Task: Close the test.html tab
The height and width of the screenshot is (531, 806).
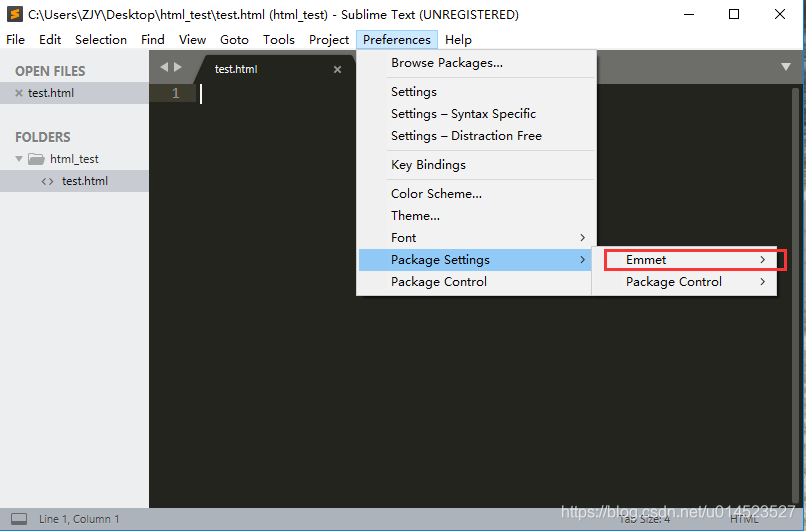Action: point(337,69)
